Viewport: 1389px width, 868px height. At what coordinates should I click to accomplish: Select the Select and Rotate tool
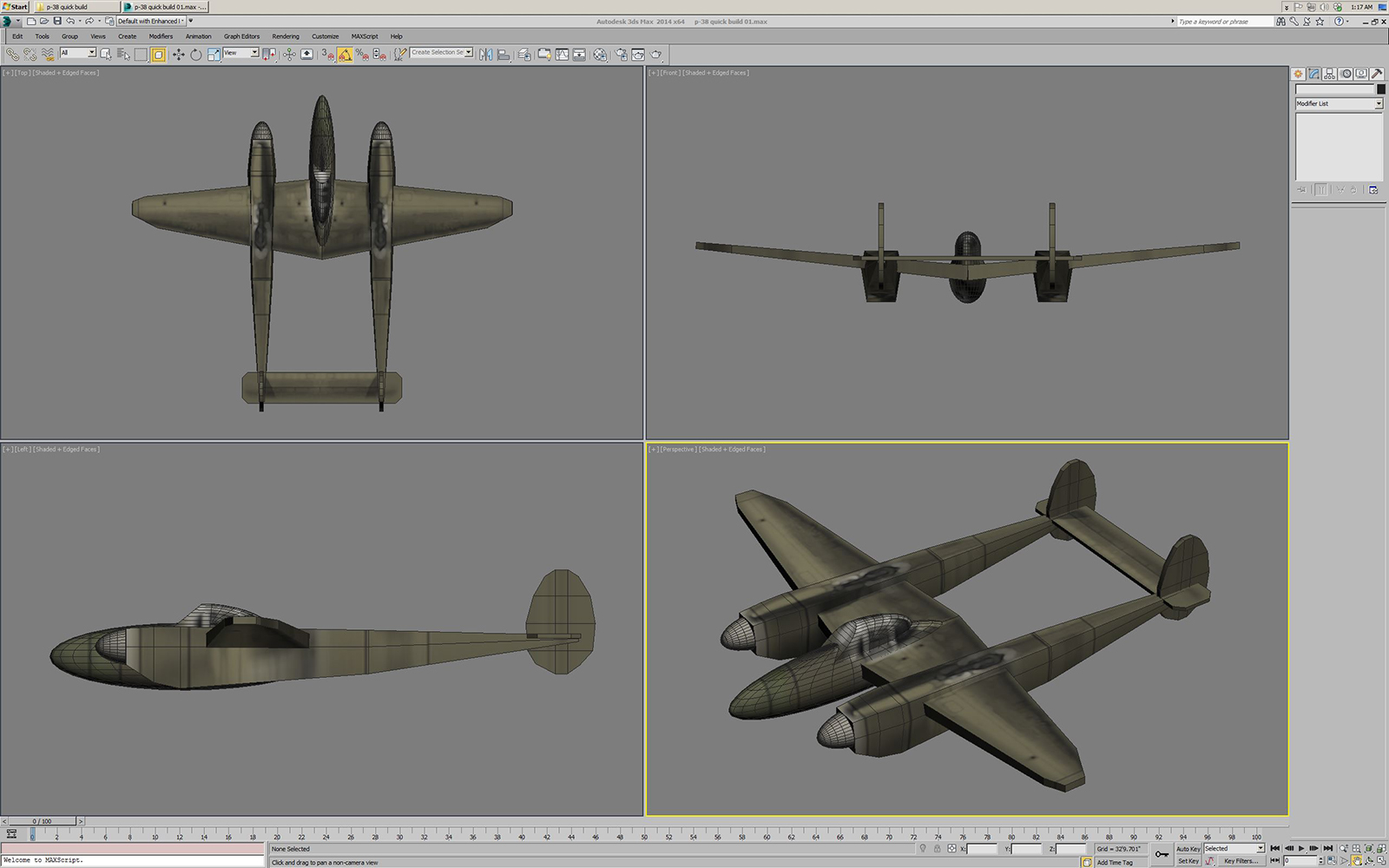pyautogui.click(x=194, y=54)
